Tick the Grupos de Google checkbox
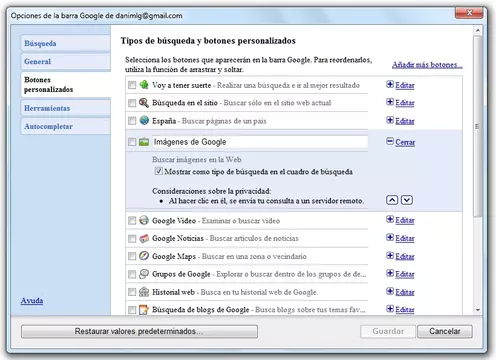Screen dimensions: 496x360 pos(132,274)
